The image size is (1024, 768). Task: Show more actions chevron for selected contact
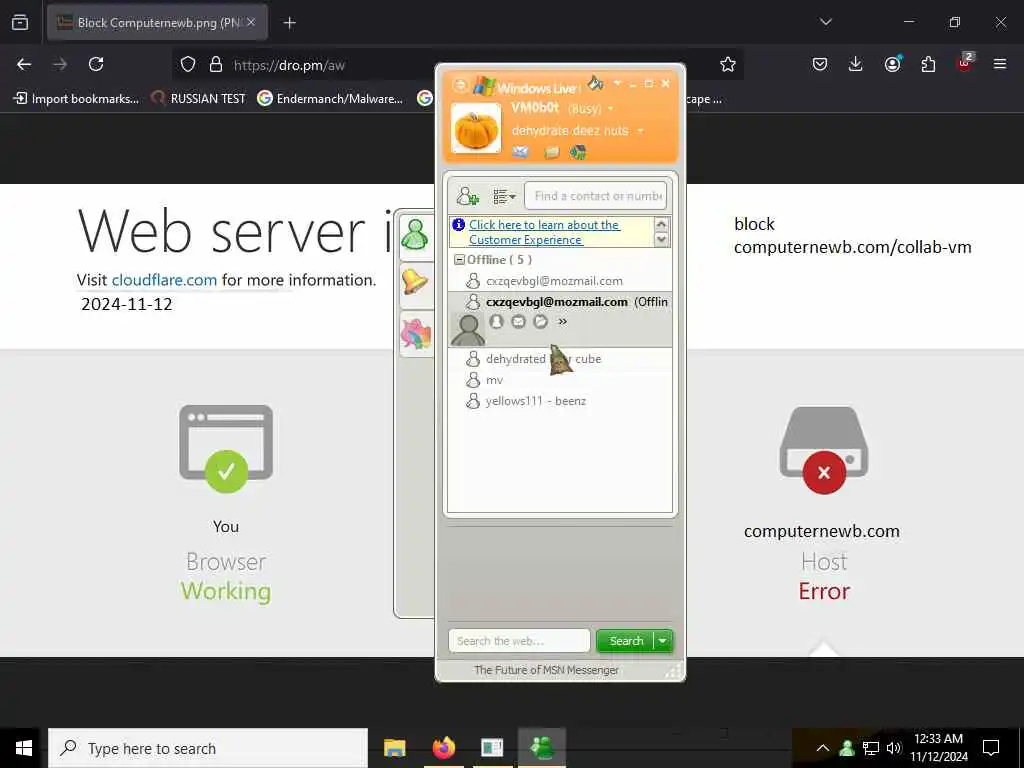click(562, 321)
